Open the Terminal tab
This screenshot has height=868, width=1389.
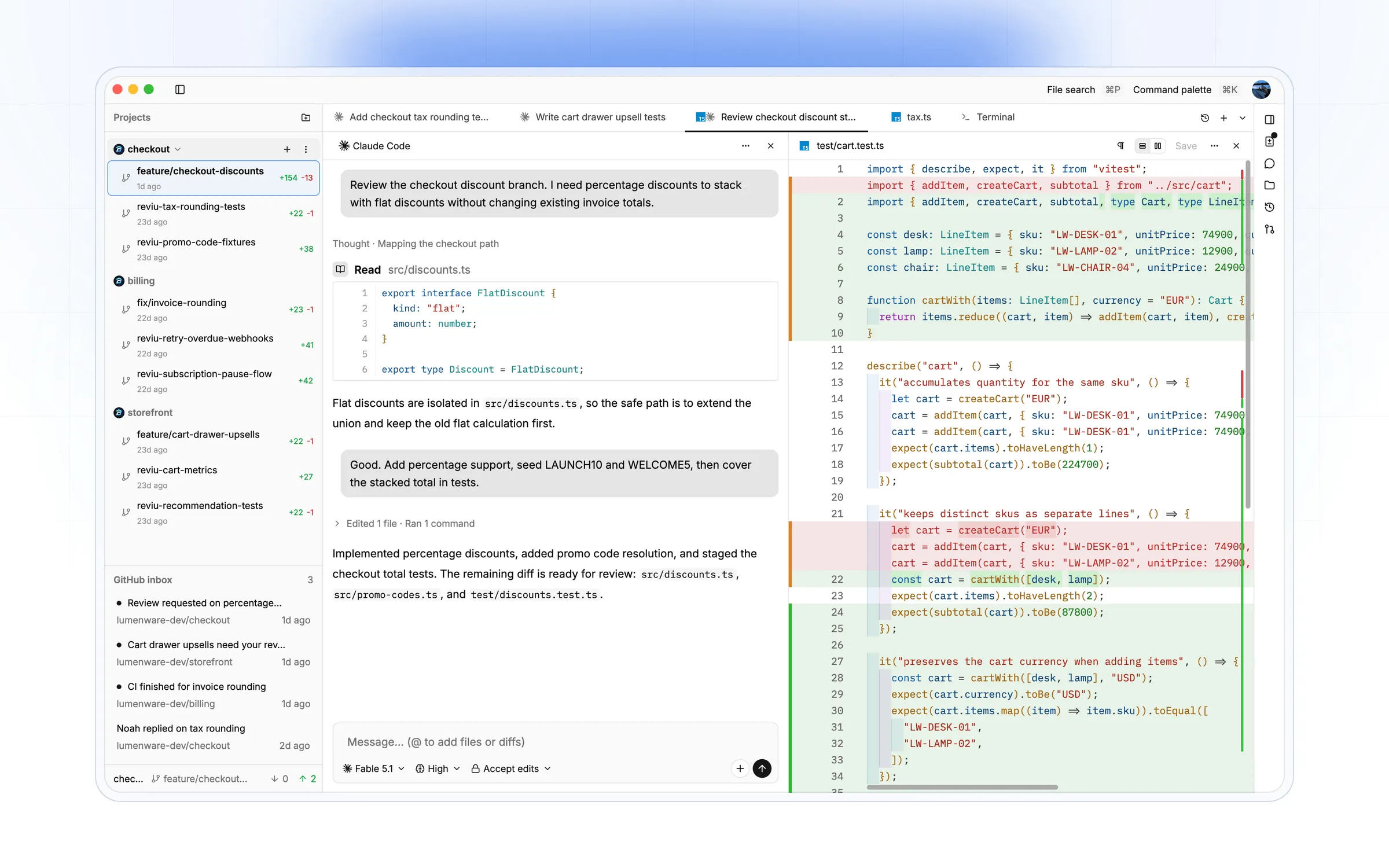point(988,117)
